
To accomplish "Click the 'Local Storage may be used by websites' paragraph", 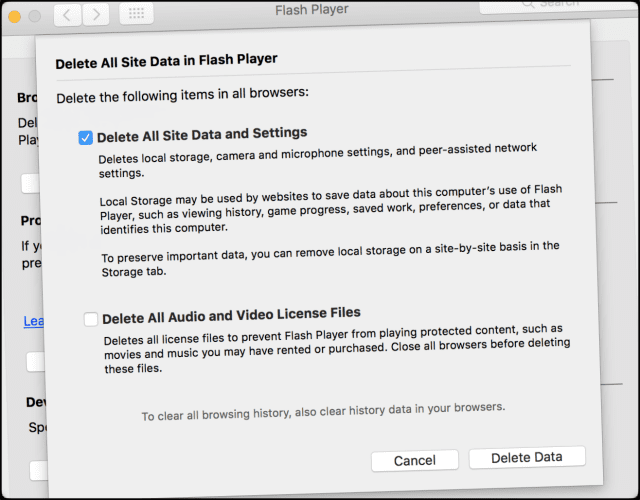I will (331, 209).
